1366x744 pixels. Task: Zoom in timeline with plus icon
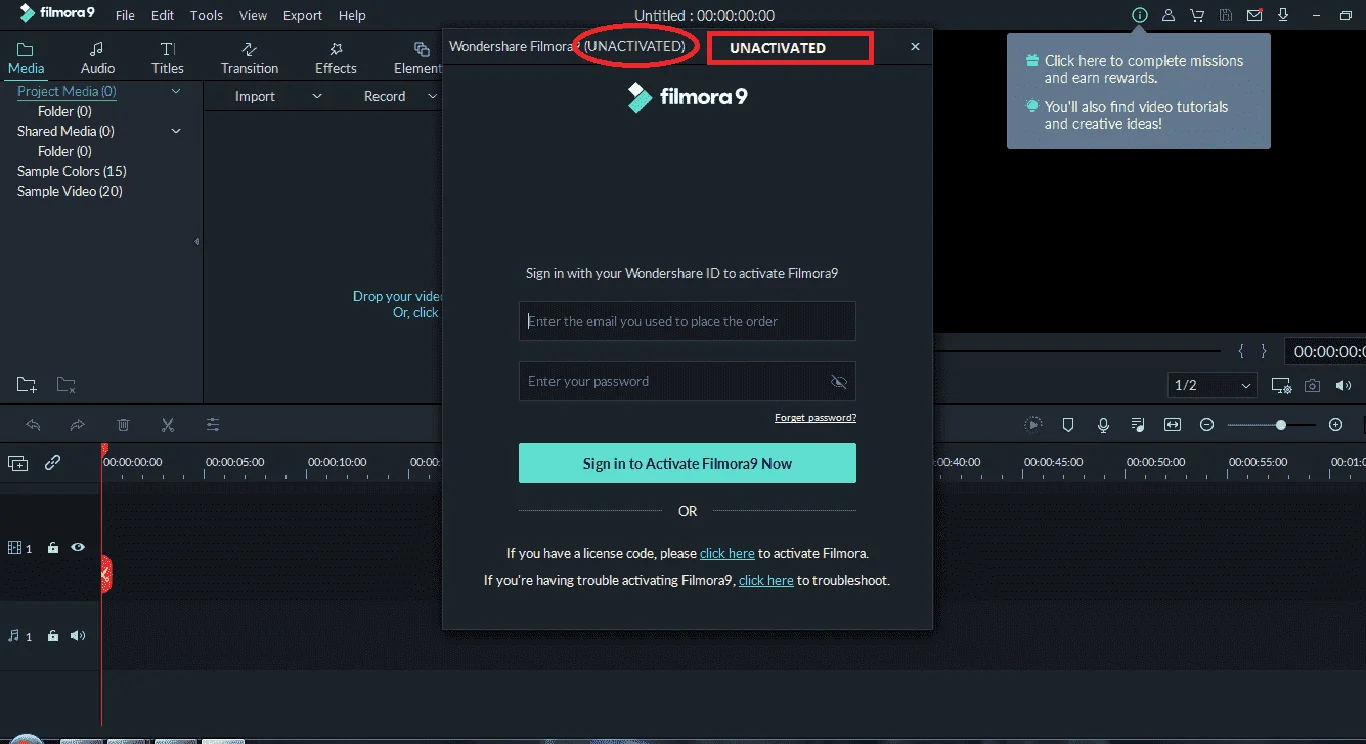[1335, 425]
